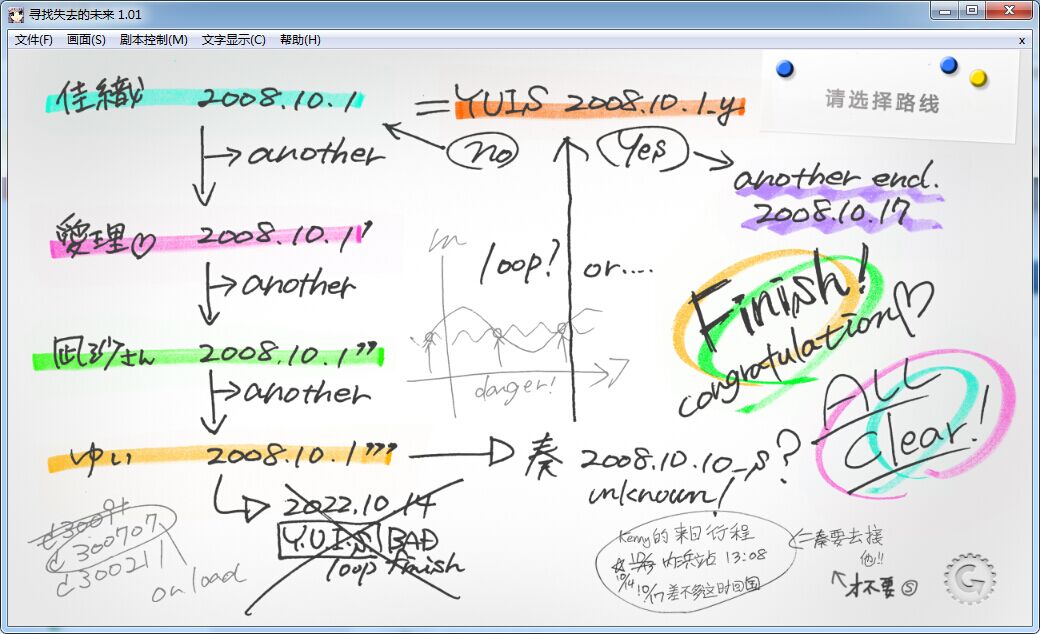This screenshot has height=634, width=1040.
Task: Click the 请选择路线 sticky note
Action: [x=890, y=95]
